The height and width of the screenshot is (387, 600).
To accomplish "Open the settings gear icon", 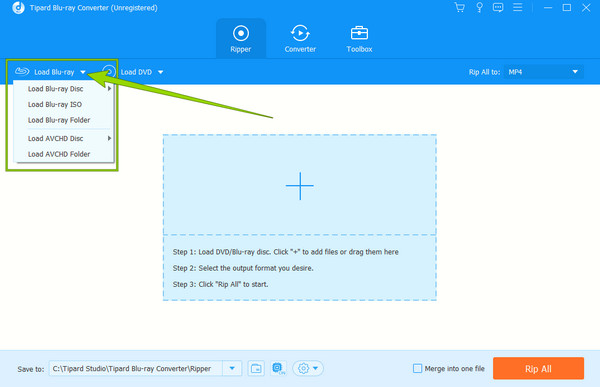I will (303, 369).
